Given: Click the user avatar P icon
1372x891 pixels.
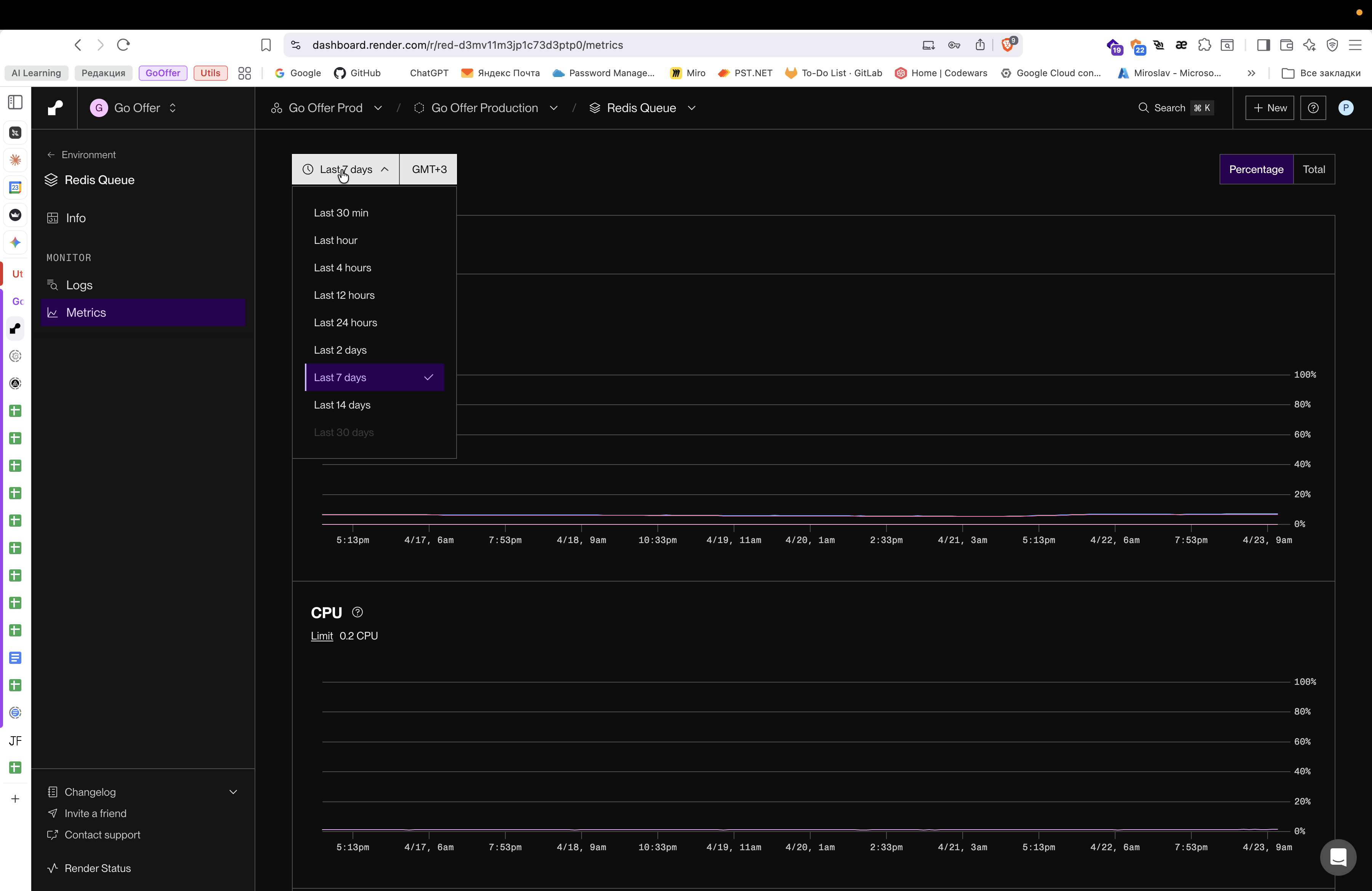Looking at the screenshot, I should [1345, 108].
